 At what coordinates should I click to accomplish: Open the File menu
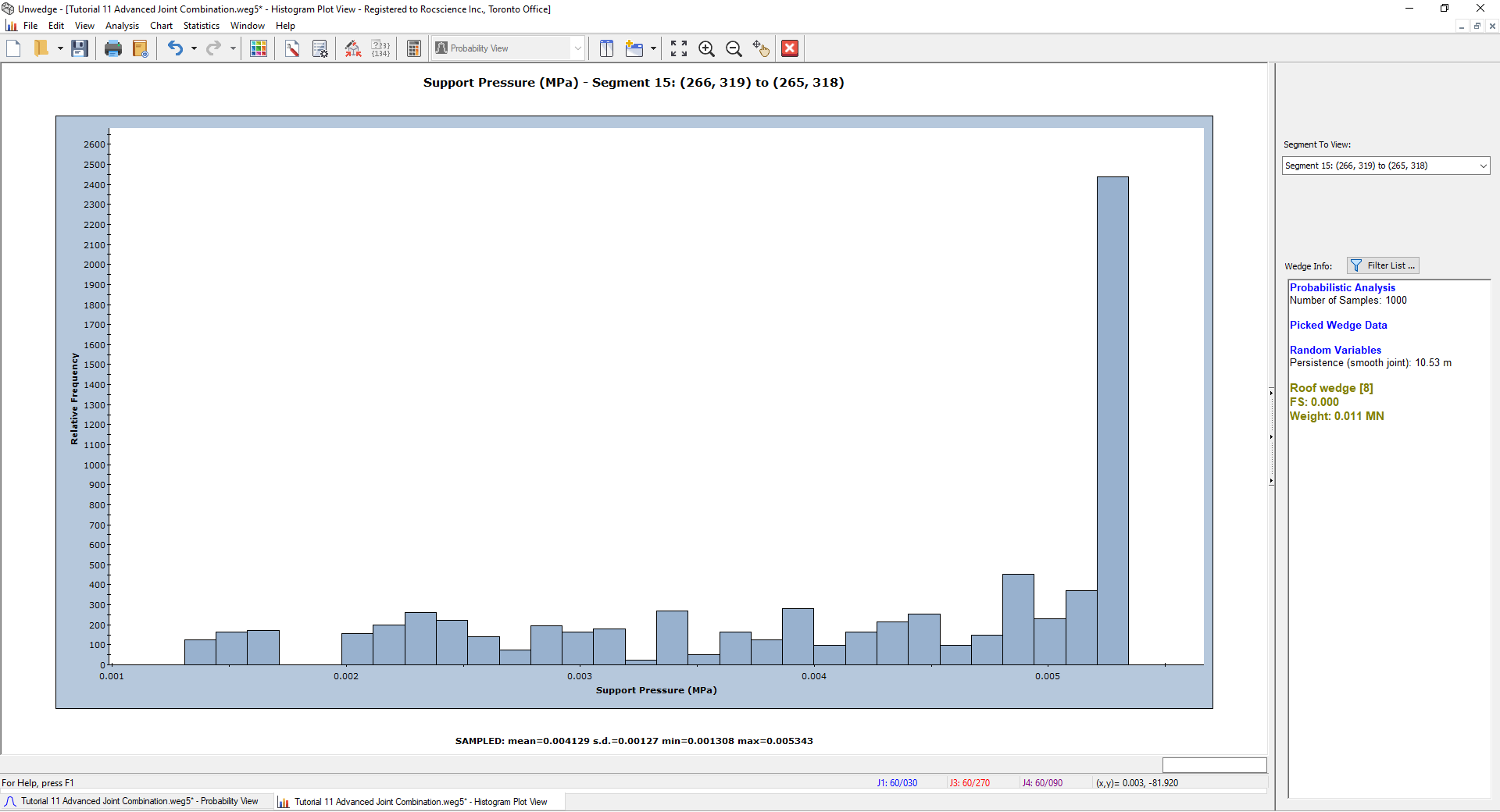pos(30,26)
